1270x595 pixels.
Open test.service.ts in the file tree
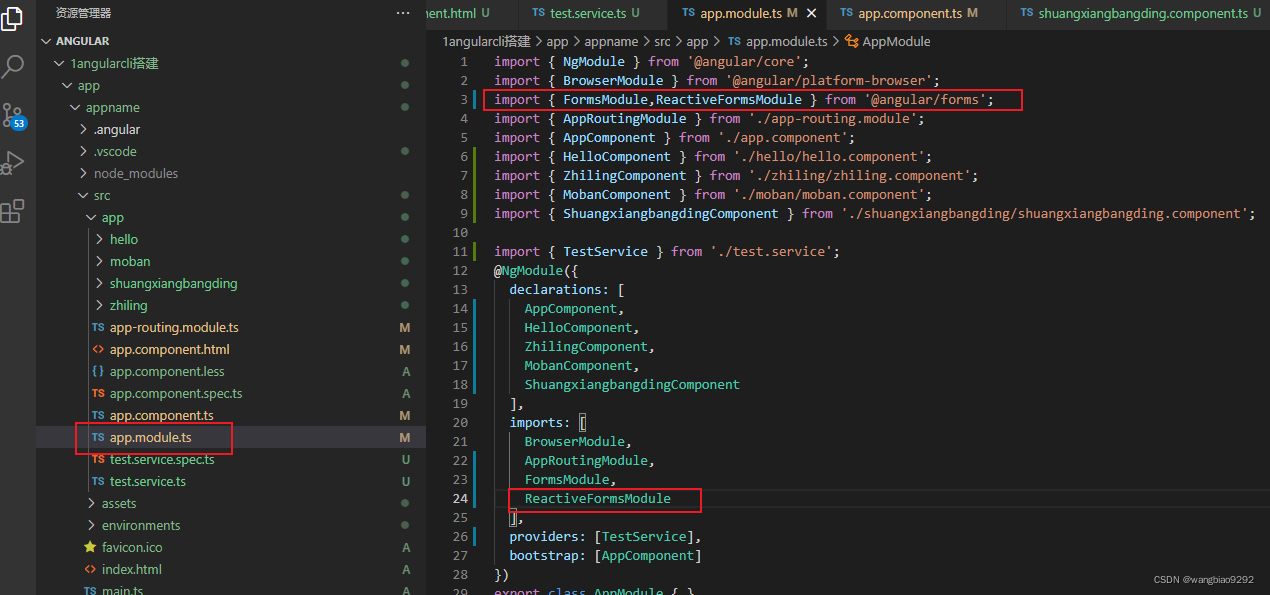[x=148, y=481]
